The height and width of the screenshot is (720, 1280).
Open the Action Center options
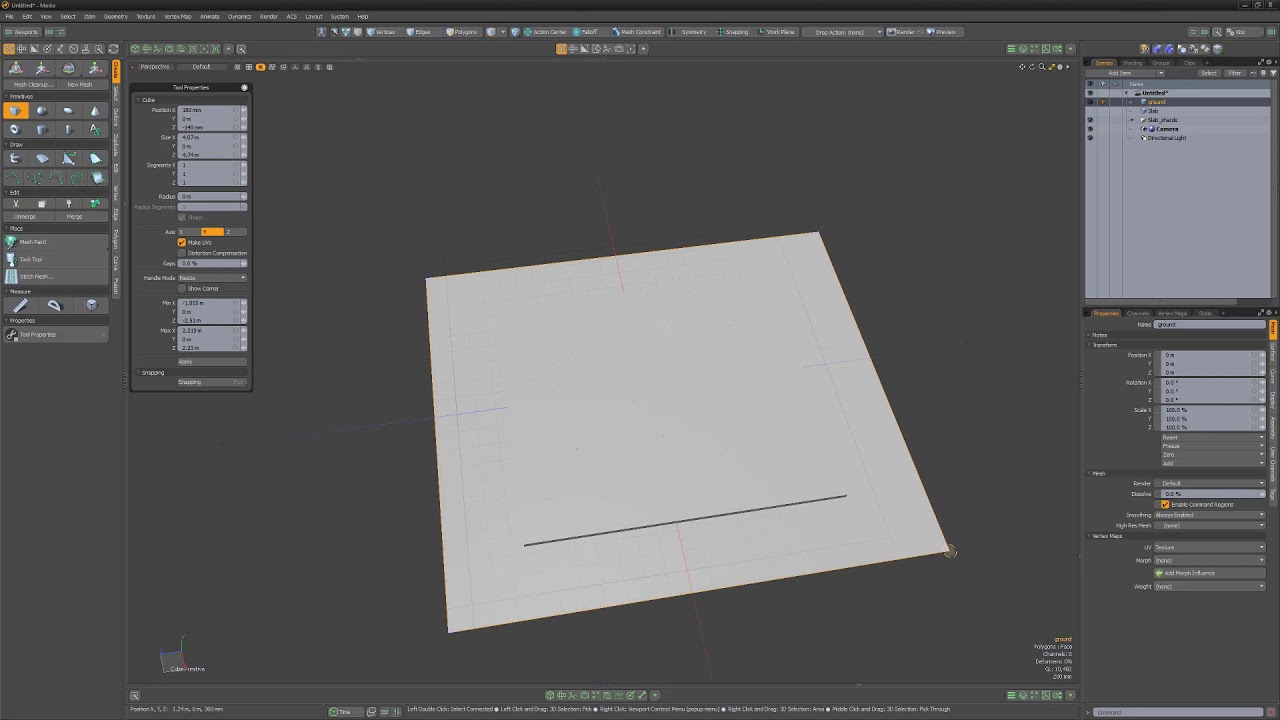click(x=546, y=32)
